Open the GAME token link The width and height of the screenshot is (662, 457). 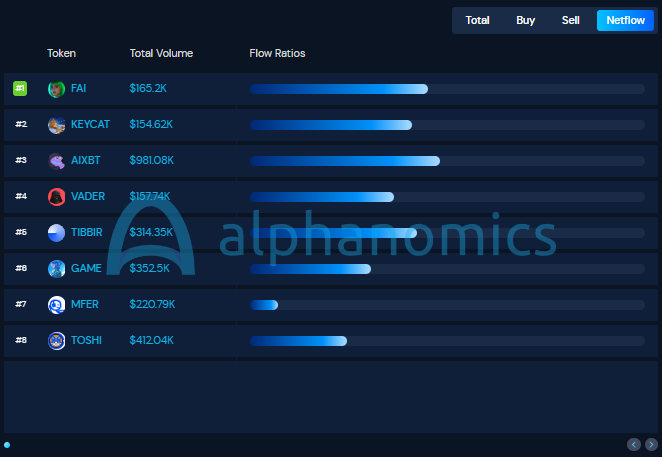(86, 268)
